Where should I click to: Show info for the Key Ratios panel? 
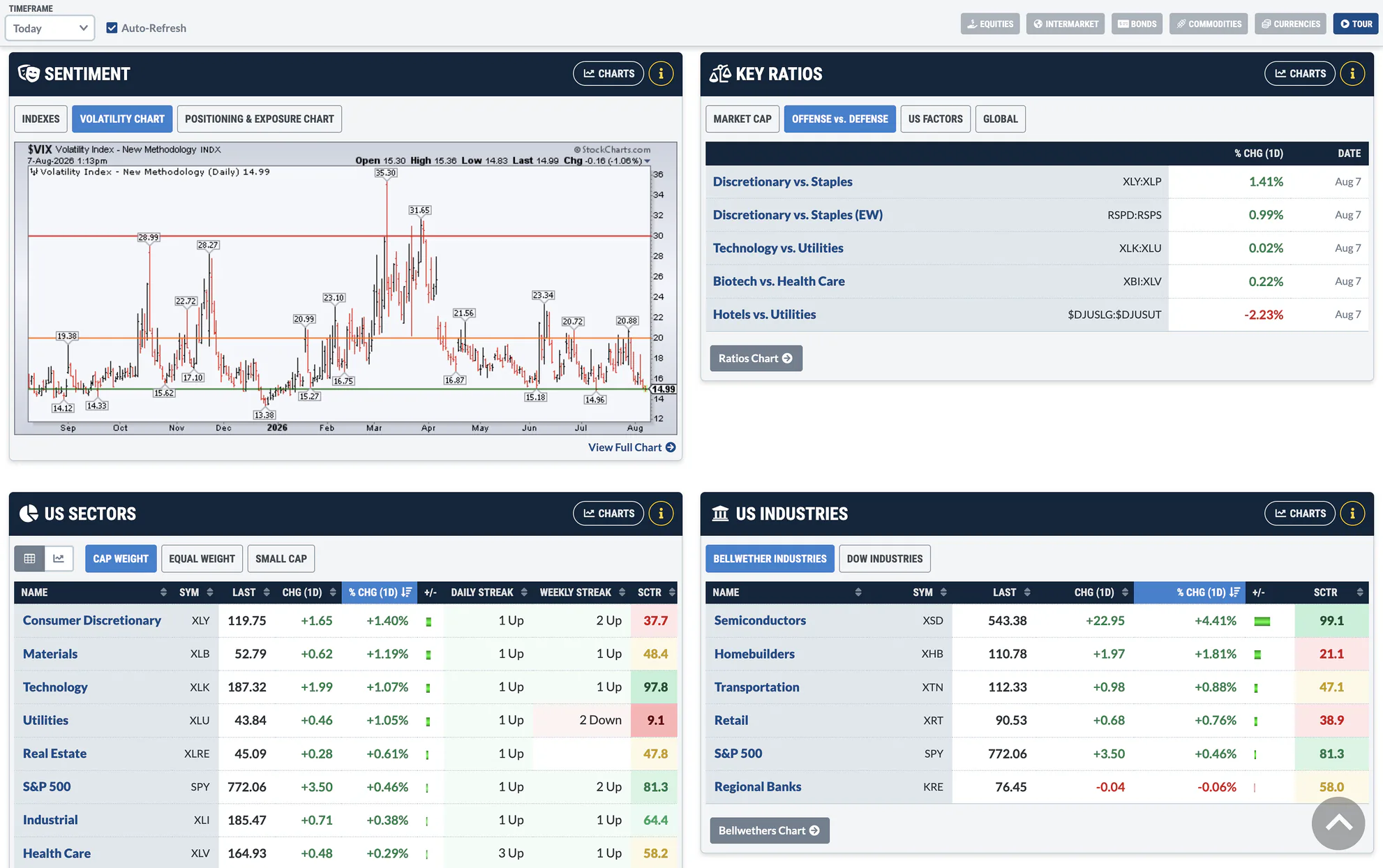1352,73
